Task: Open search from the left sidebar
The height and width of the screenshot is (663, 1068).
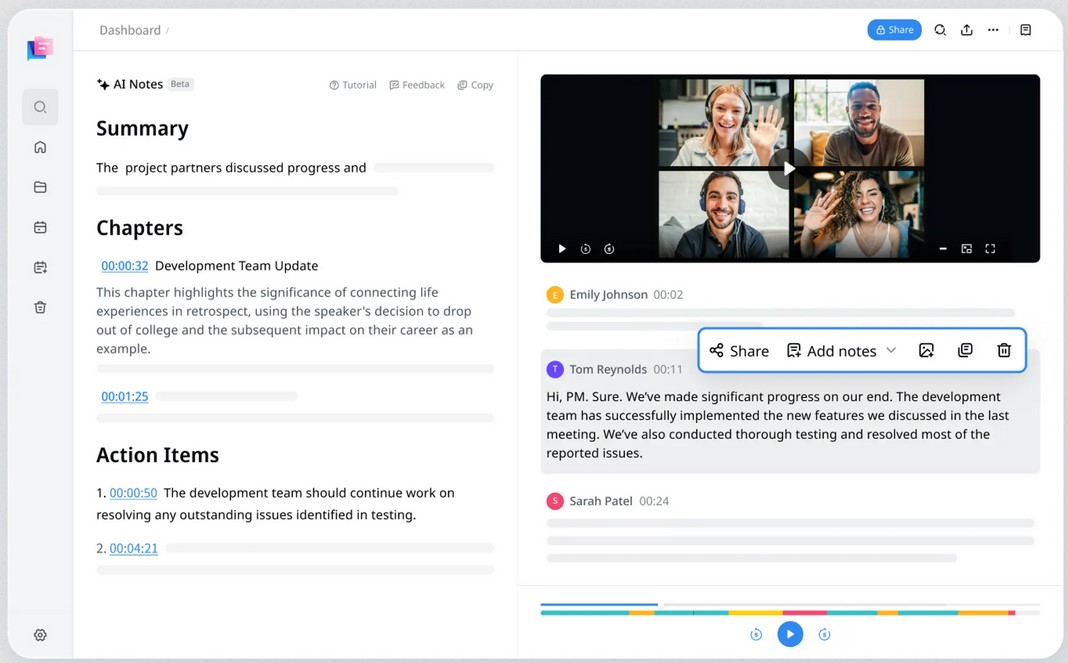Action: tap(40, 107)
